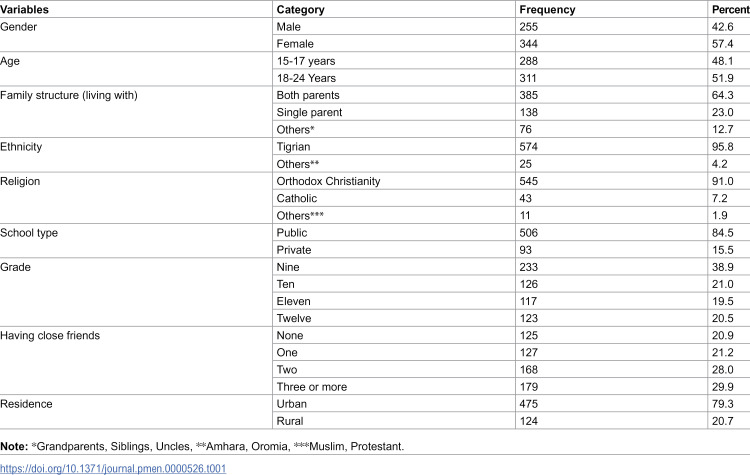
Task: Click the Single parent category cell
Action: (309, 112)
